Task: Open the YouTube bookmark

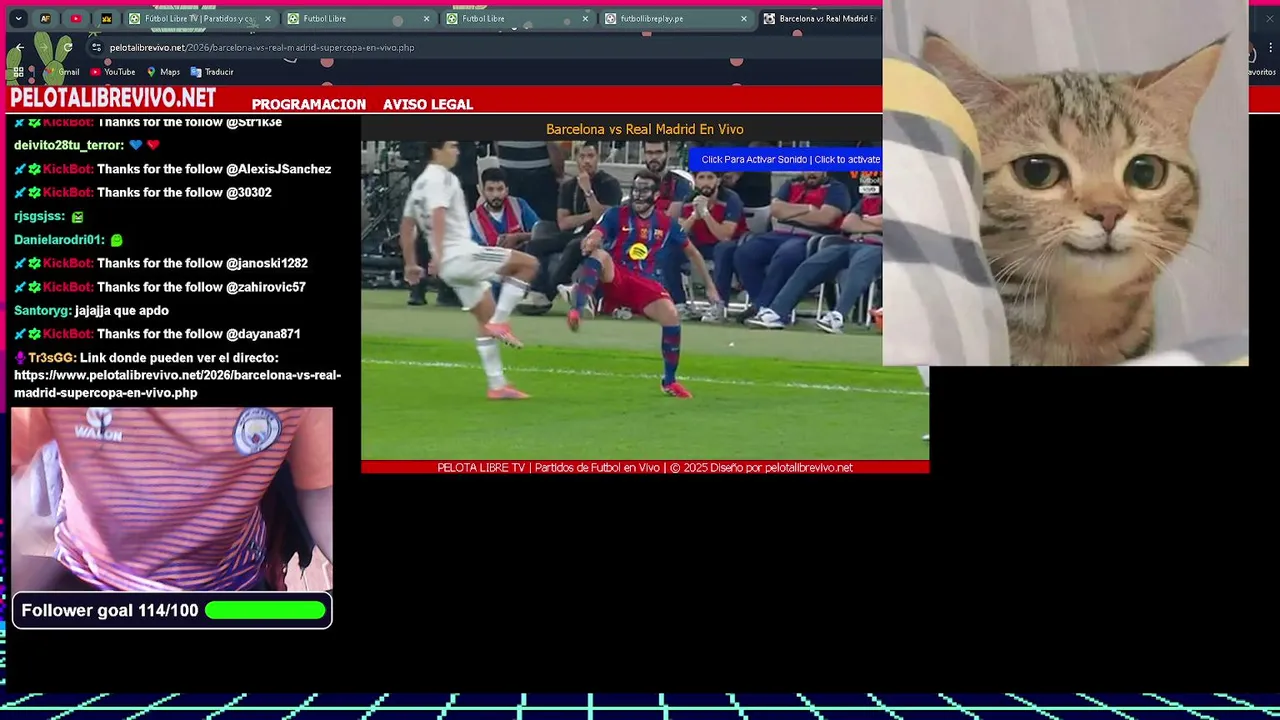Action: (112, 72)
